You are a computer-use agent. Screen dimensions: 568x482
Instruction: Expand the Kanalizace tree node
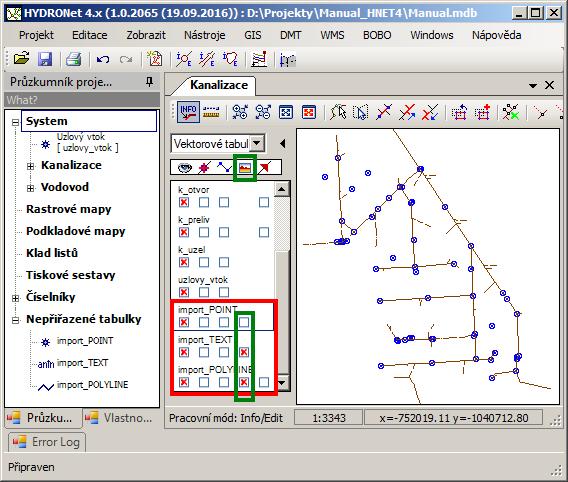point(31,166)
